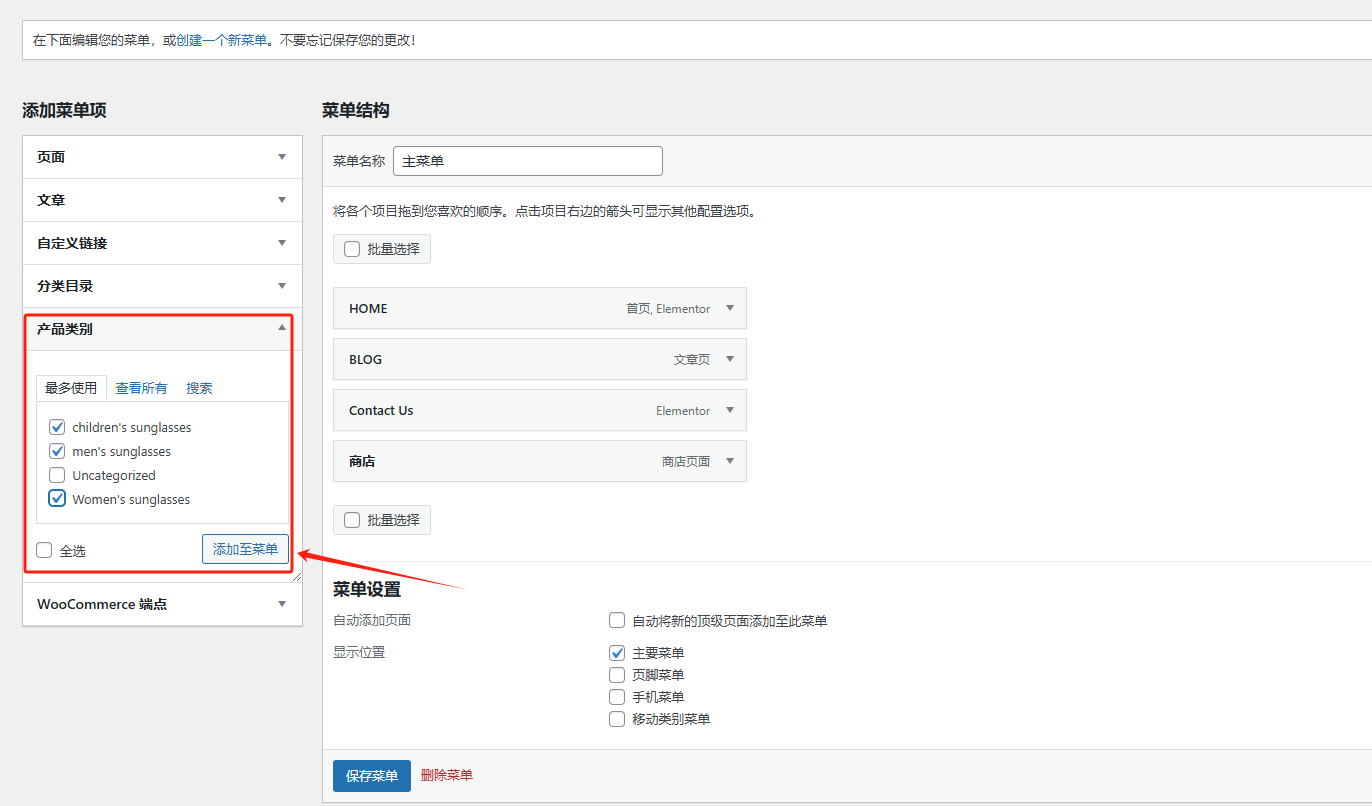
Task: Click the 保存菜单 button
Action: (371, 775)
